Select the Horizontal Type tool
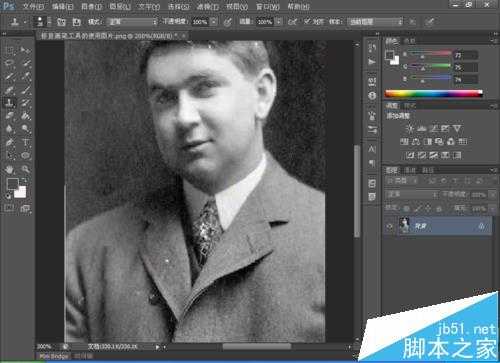The height and width of the screenshot is (363, 500). [26, 142]
